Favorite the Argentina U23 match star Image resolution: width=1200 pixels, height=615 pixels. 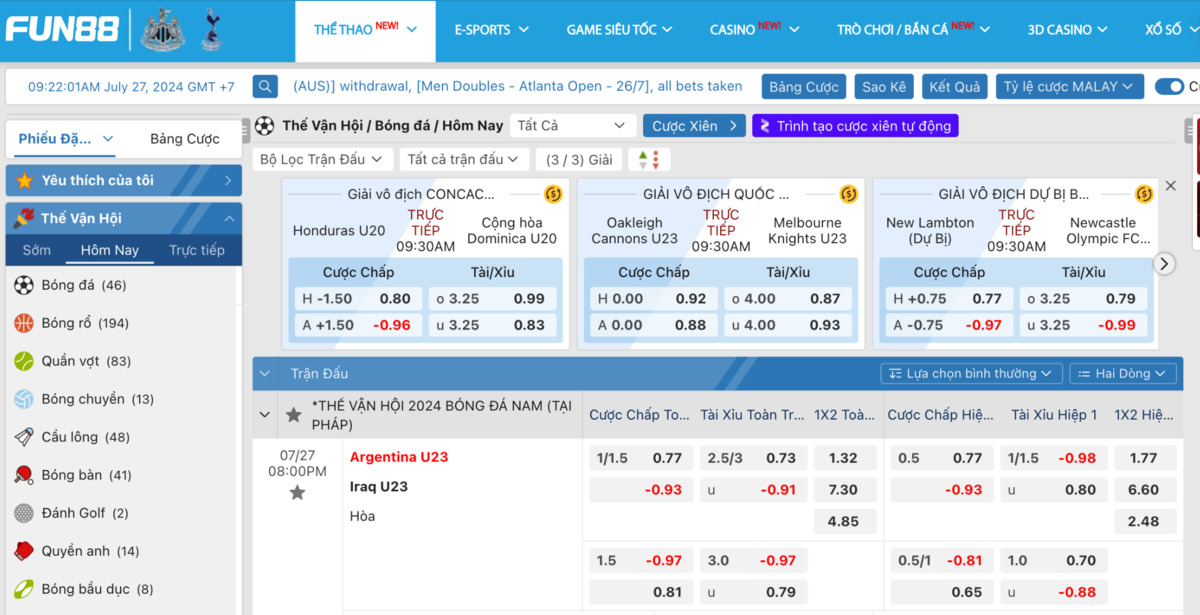click(x=297, y=493)
